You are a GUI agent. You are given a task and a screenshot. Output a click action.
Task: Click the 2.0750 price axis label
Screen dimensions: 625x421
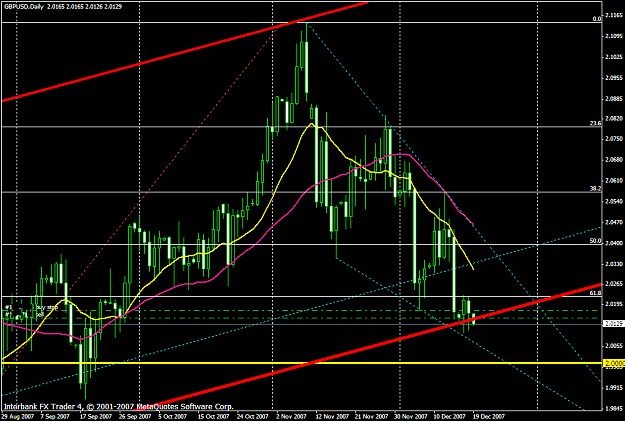[x=614, y=139]
